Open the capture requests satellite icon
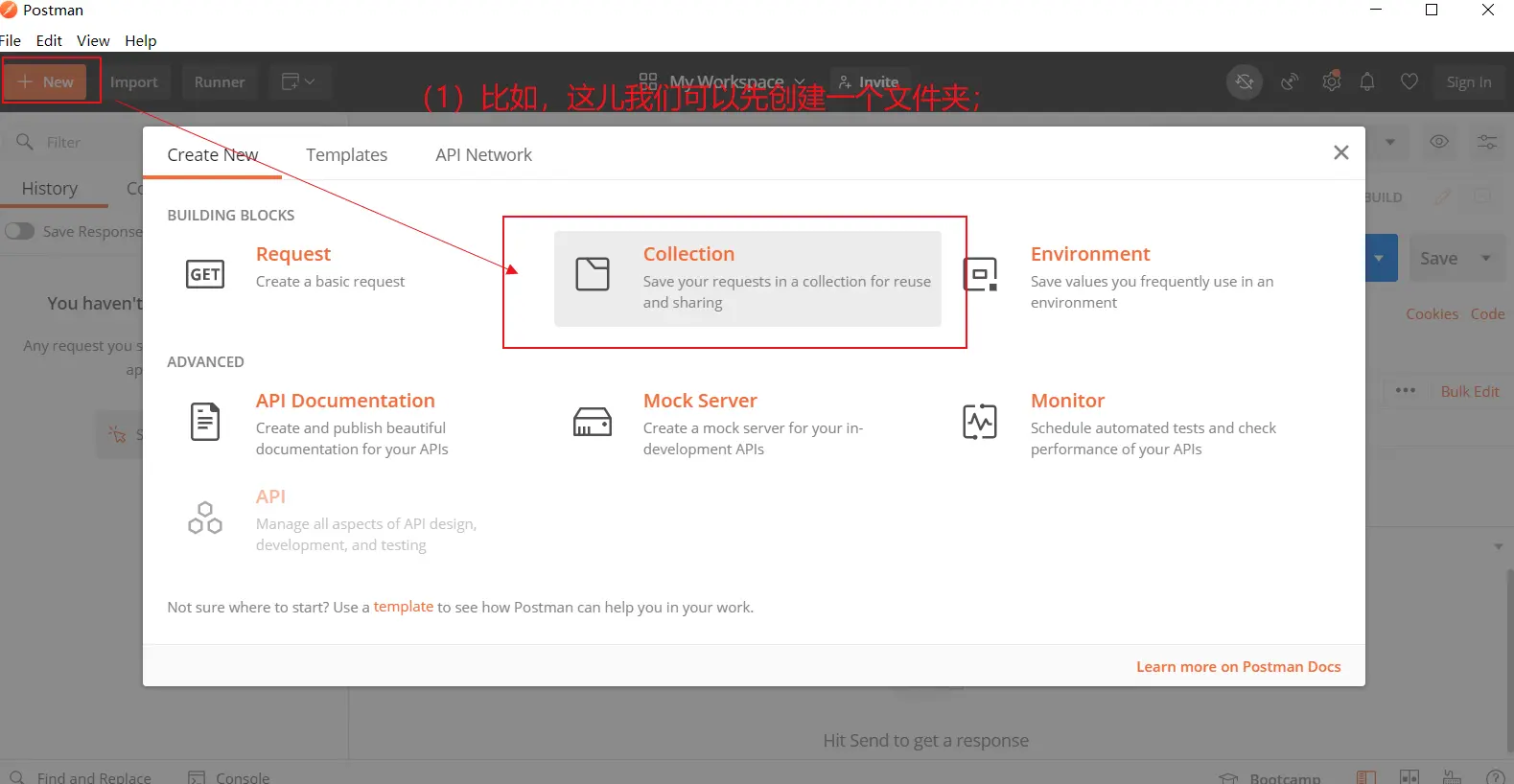1514x784 pixels. click(x=1290, y=82)
